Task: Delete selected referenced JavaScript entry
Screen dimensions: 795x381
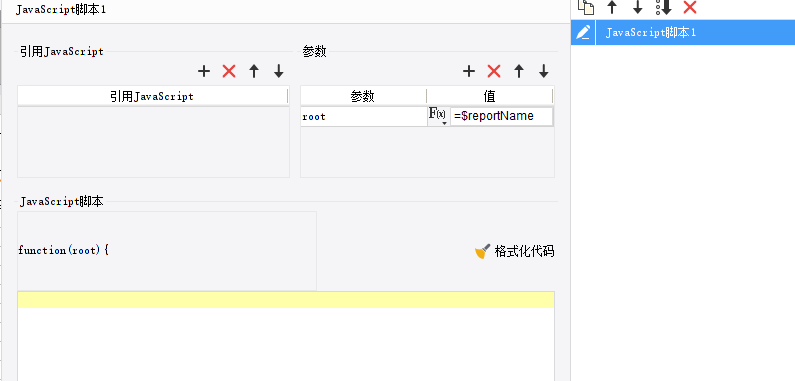Action: (229, 71)
